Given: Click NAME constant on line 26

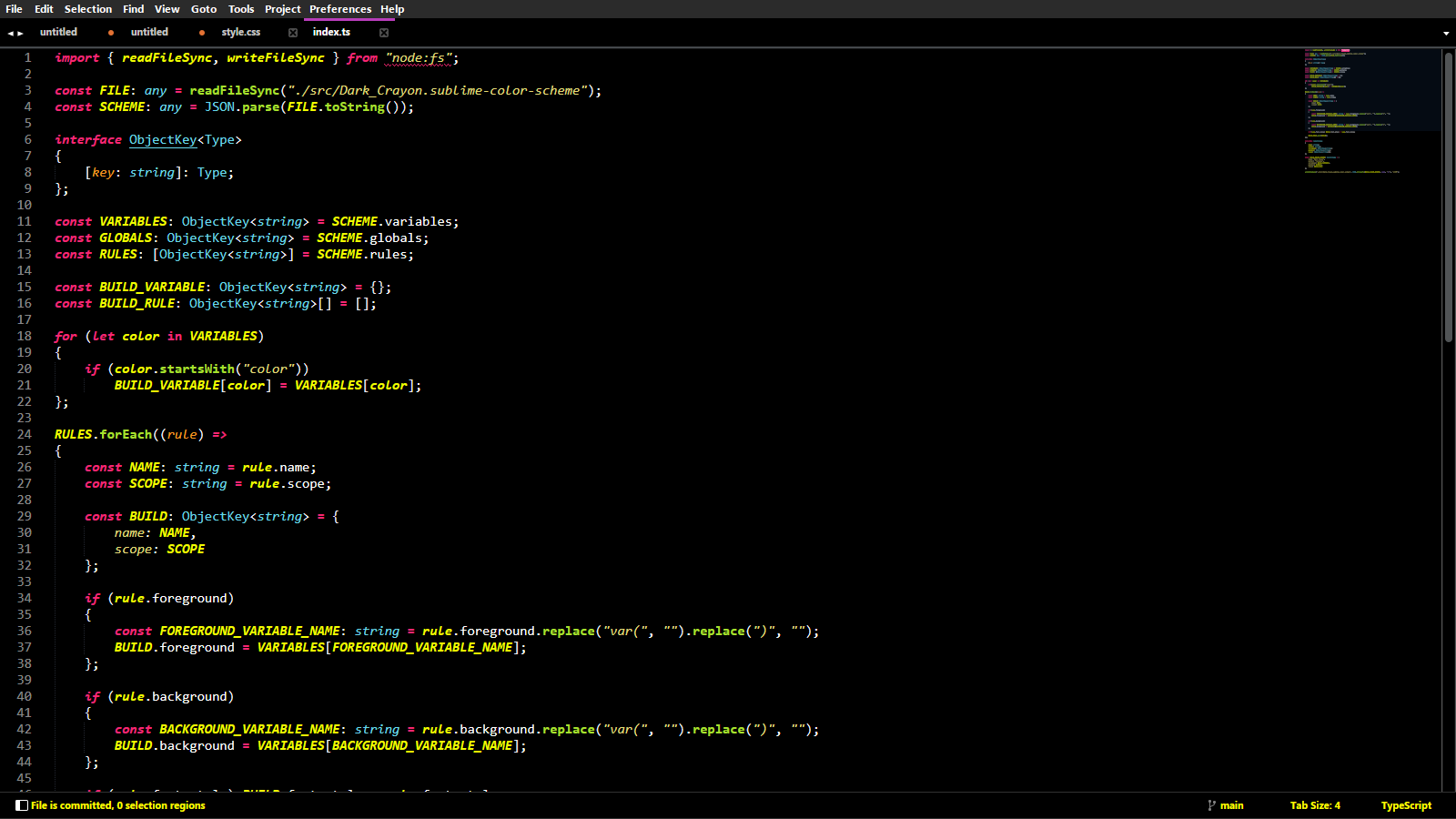Looking at the screenshot, I should 145,467.
